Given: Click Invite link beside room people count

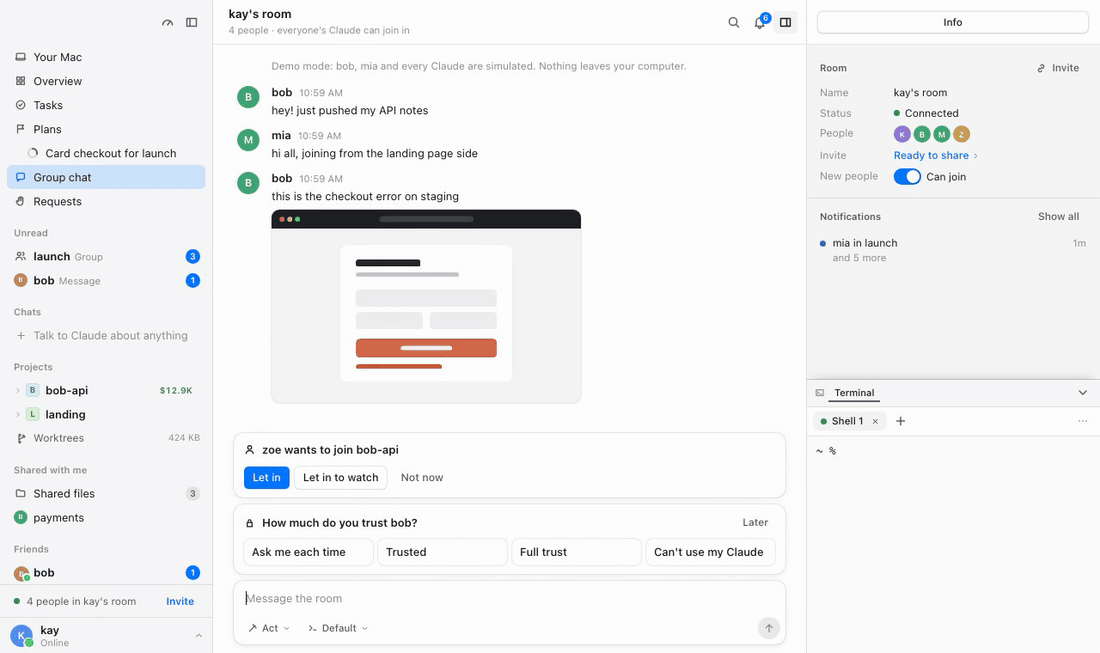Looking at the screenshot, I should 180,601.
